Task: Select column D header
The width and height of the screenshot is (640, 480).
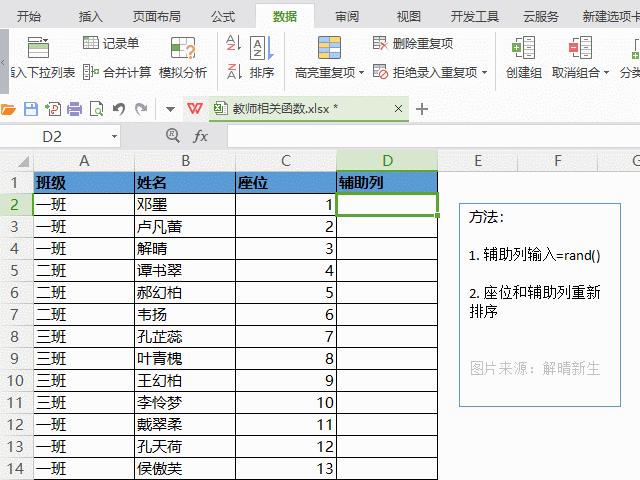Action: pyautogui.click(x=387, y=161)
